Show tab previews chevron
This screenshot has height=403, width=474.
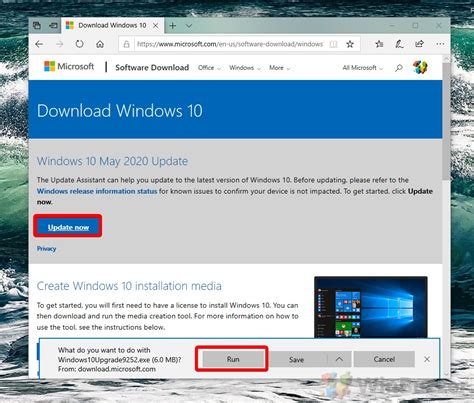pyautogui.click(x=189, y=26)
